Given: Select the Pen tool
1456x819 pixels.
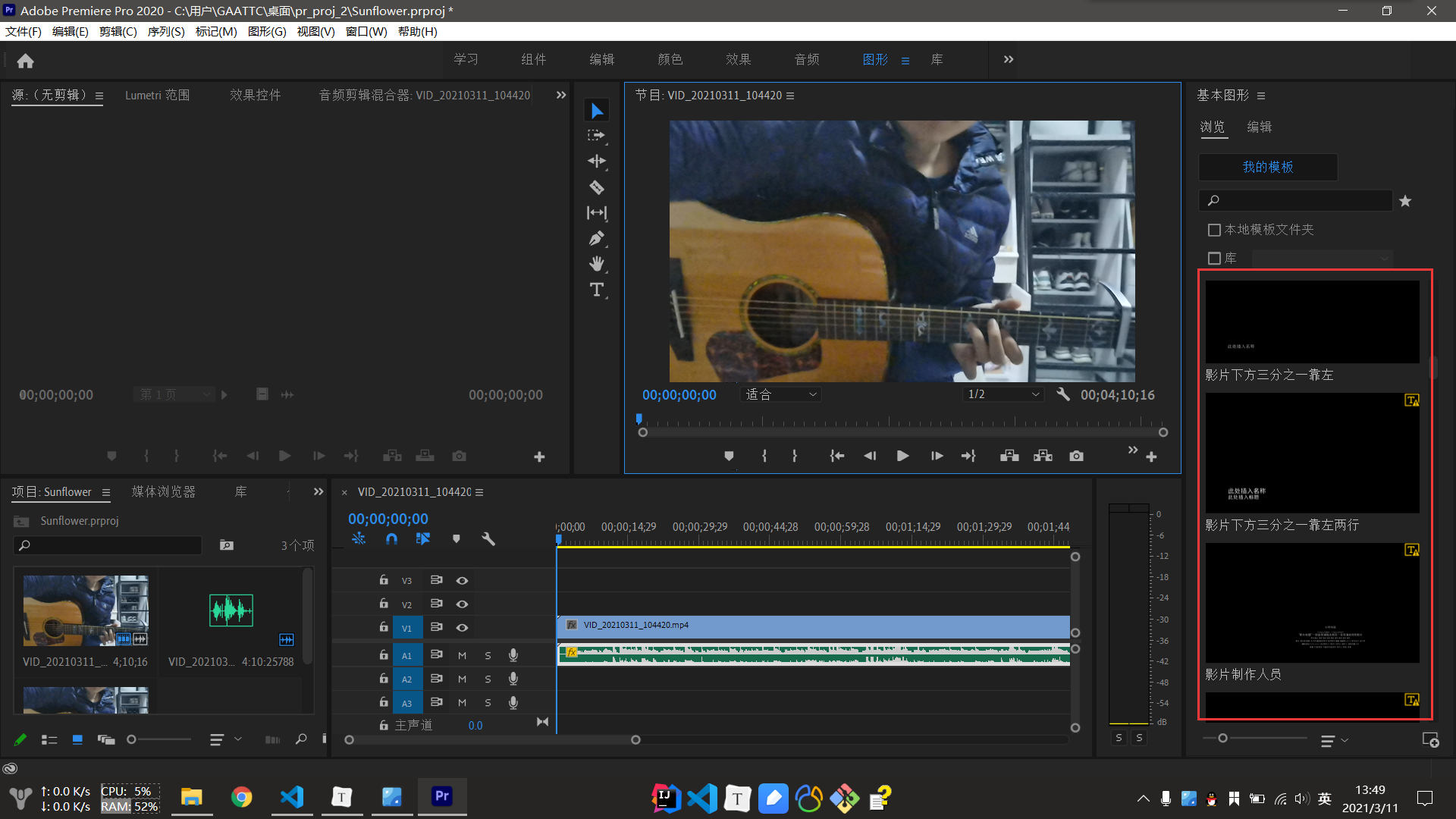Looking at the screenshot, I should 597,239.
